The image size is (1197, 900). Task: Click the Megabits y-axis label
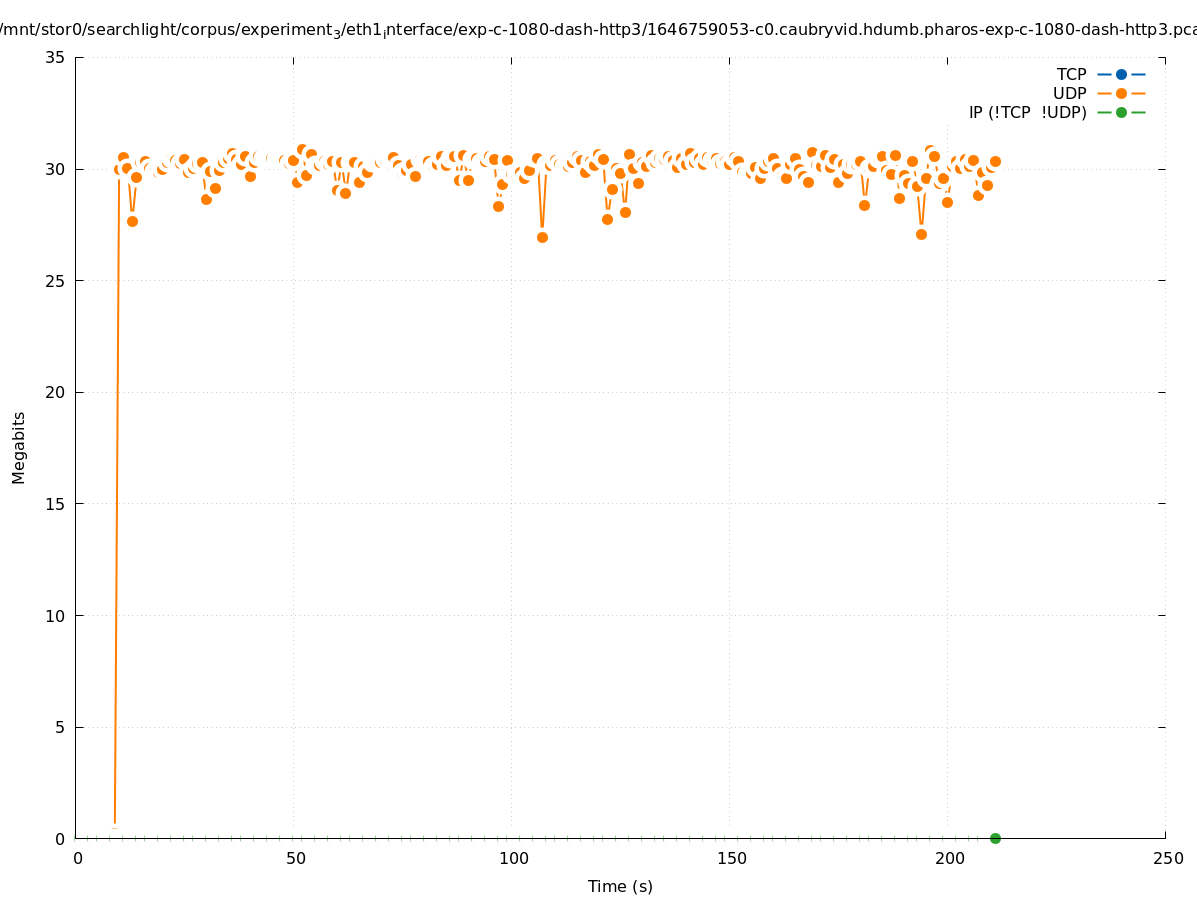coord(19,447)
